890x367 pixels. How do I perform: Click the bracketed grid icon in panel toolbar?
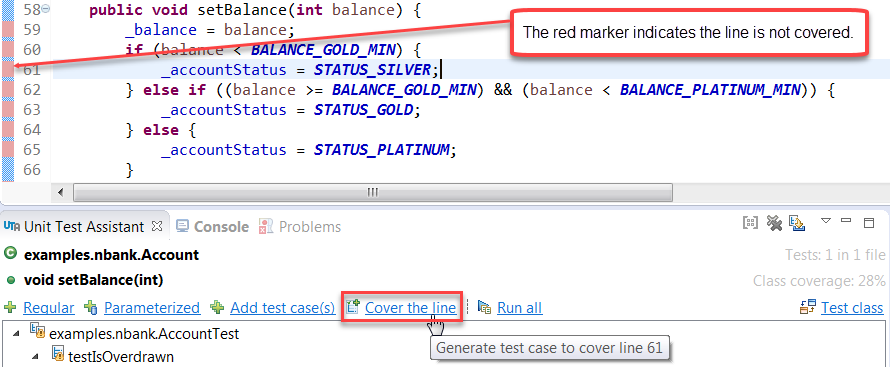point(750,223)
